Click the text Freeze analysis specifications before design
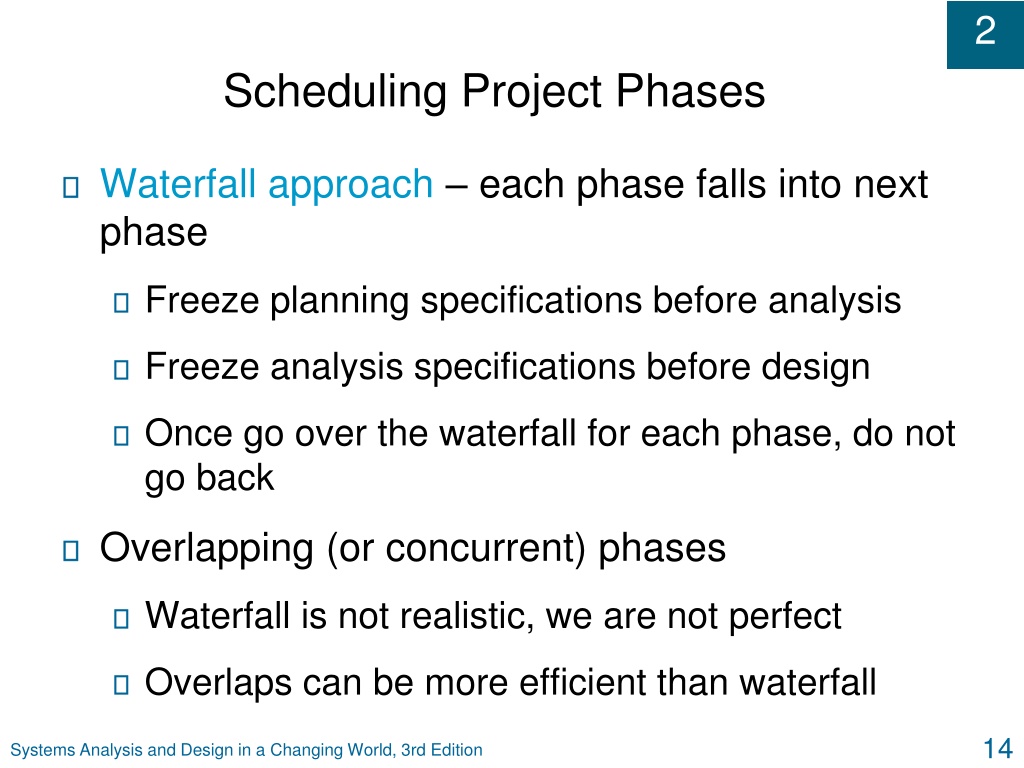The width and height of the screenshot is (1024, 768). 507,367
